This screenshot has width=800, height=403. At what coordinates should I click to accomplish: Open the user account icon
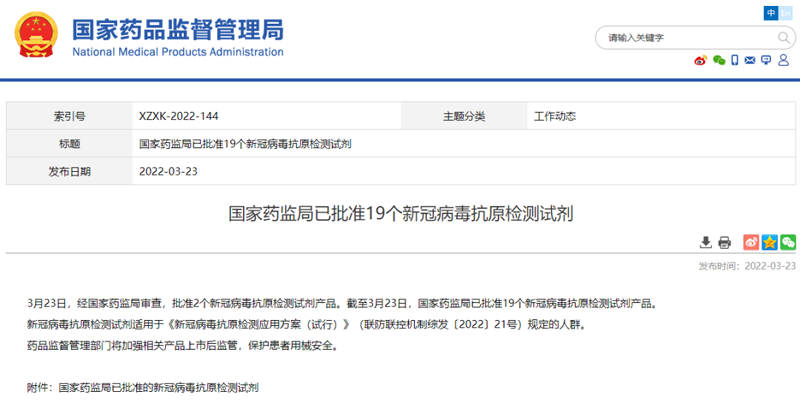(x=784, y=61)
